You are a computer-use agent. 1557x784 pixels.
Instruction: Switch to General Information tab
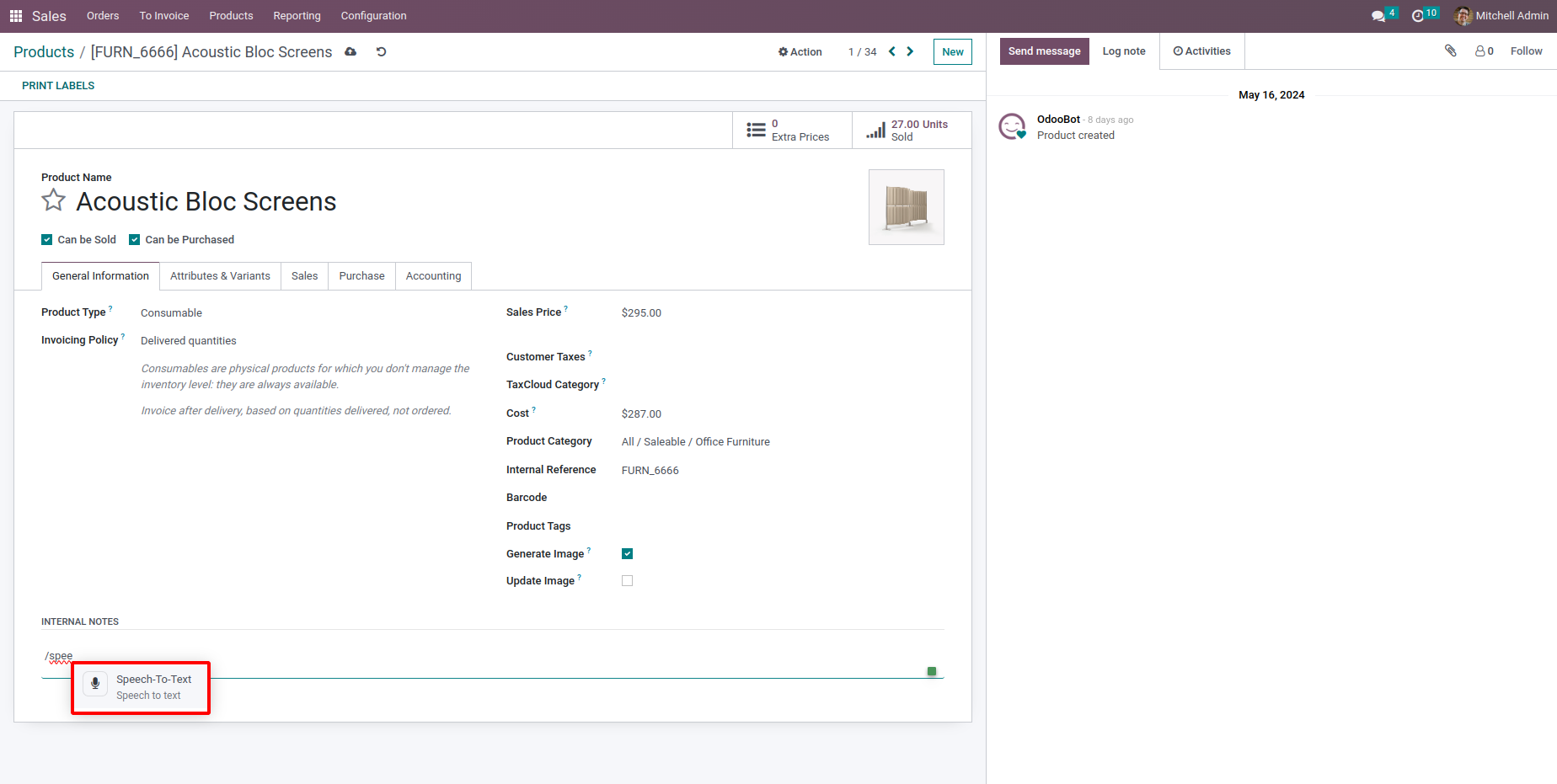(100, 276)
